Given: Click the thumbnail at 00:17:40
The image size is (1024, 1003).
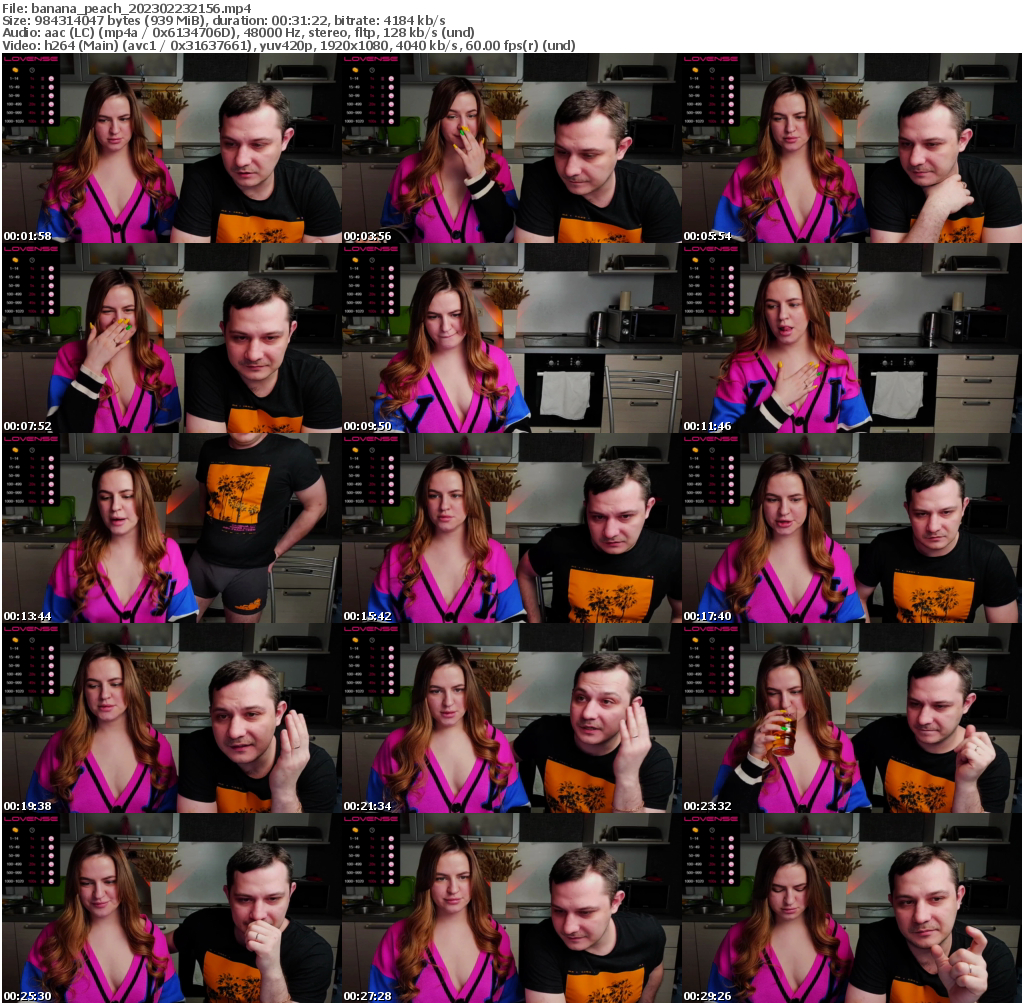Looking at the screenshot, I should (x=851, y=528).
